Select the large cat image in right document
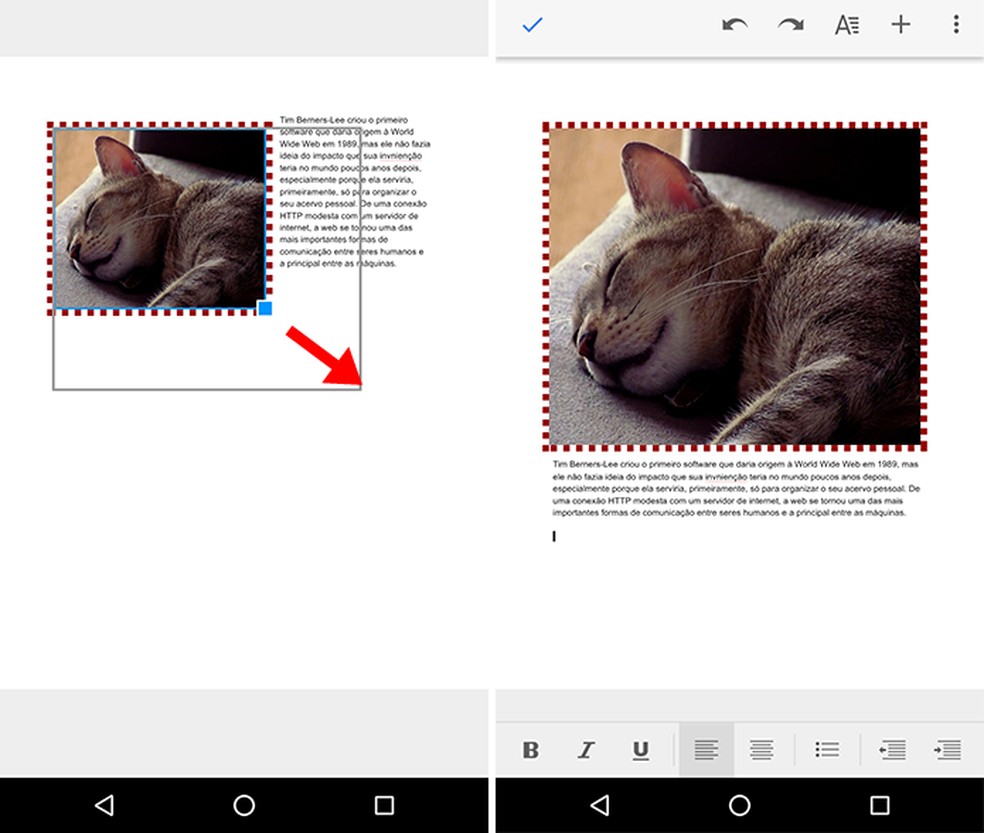 tap(734, 286)
